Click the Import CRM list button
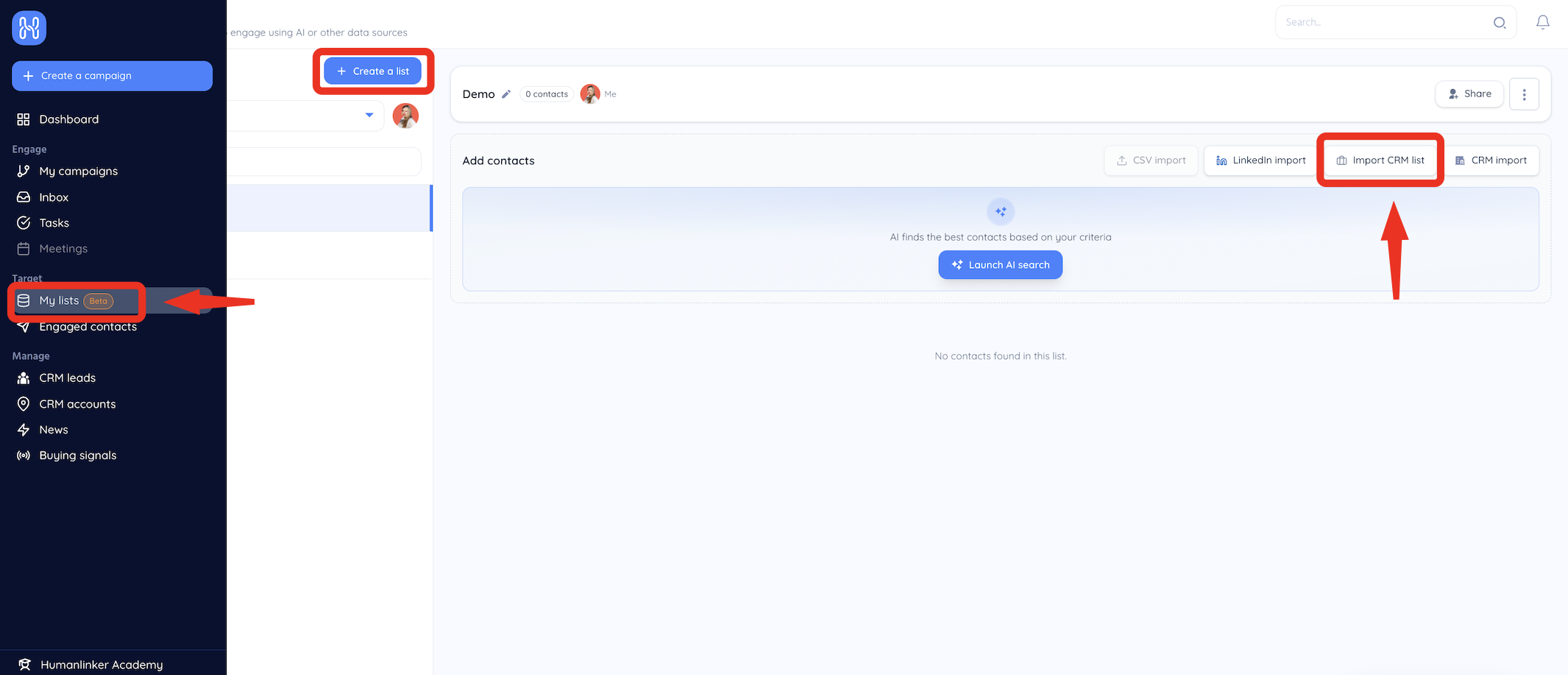 (1380, 160)
